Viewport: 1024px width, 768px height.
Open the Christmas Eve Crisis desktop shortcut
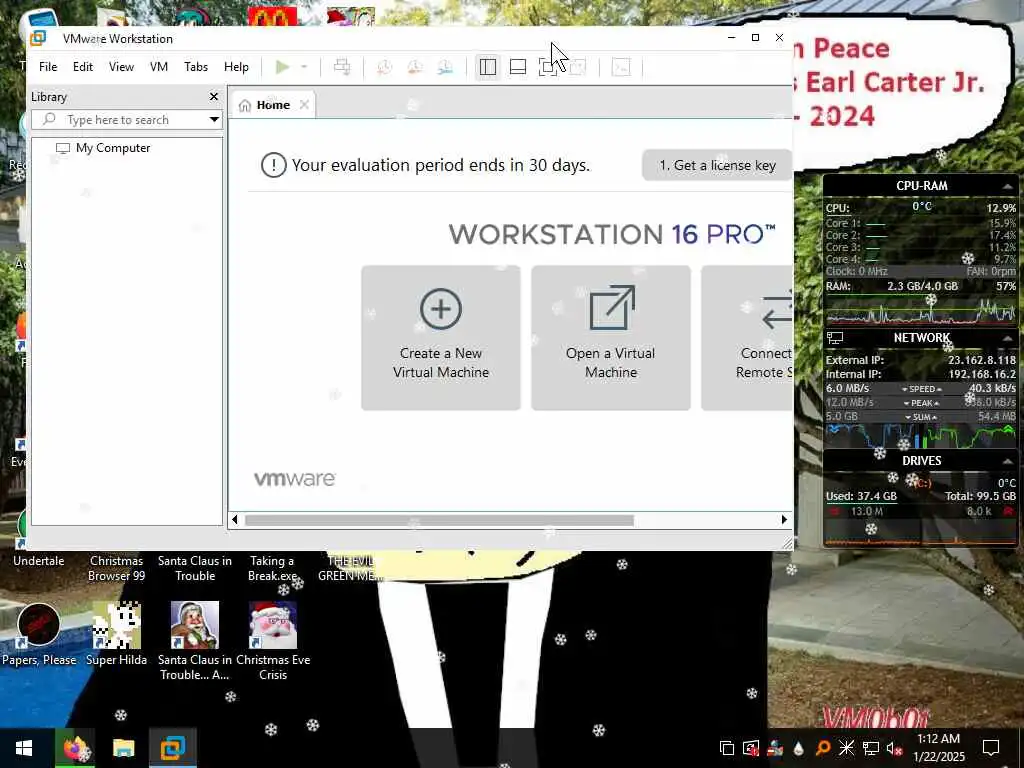273,641
